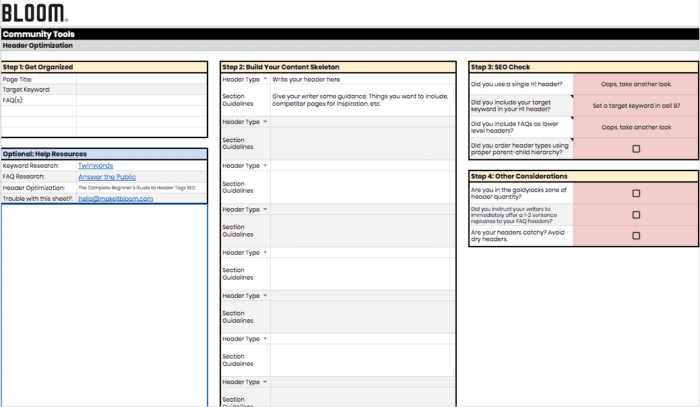Check the proper parent-child hierarchy checkbox
Screen dimensions: 700x407
(636, 149)
